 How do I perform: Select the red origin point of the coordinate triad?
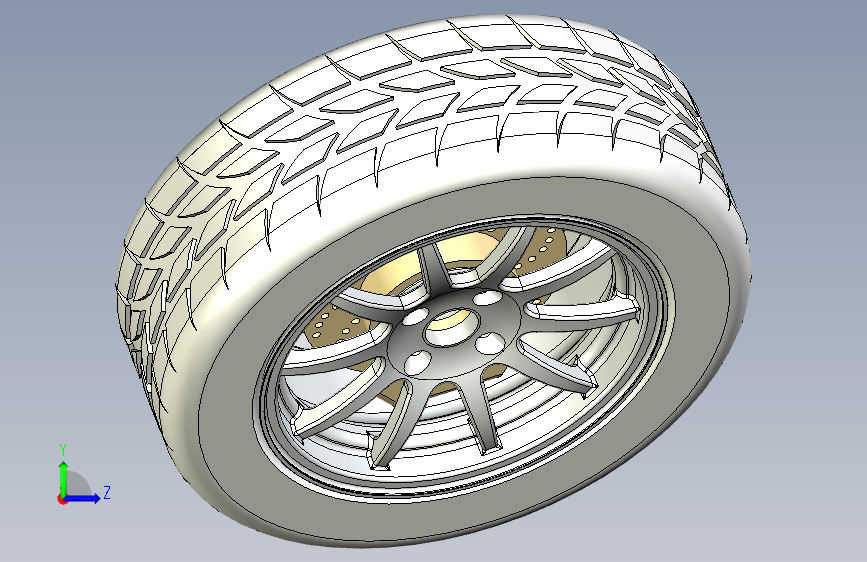point(61,499)
